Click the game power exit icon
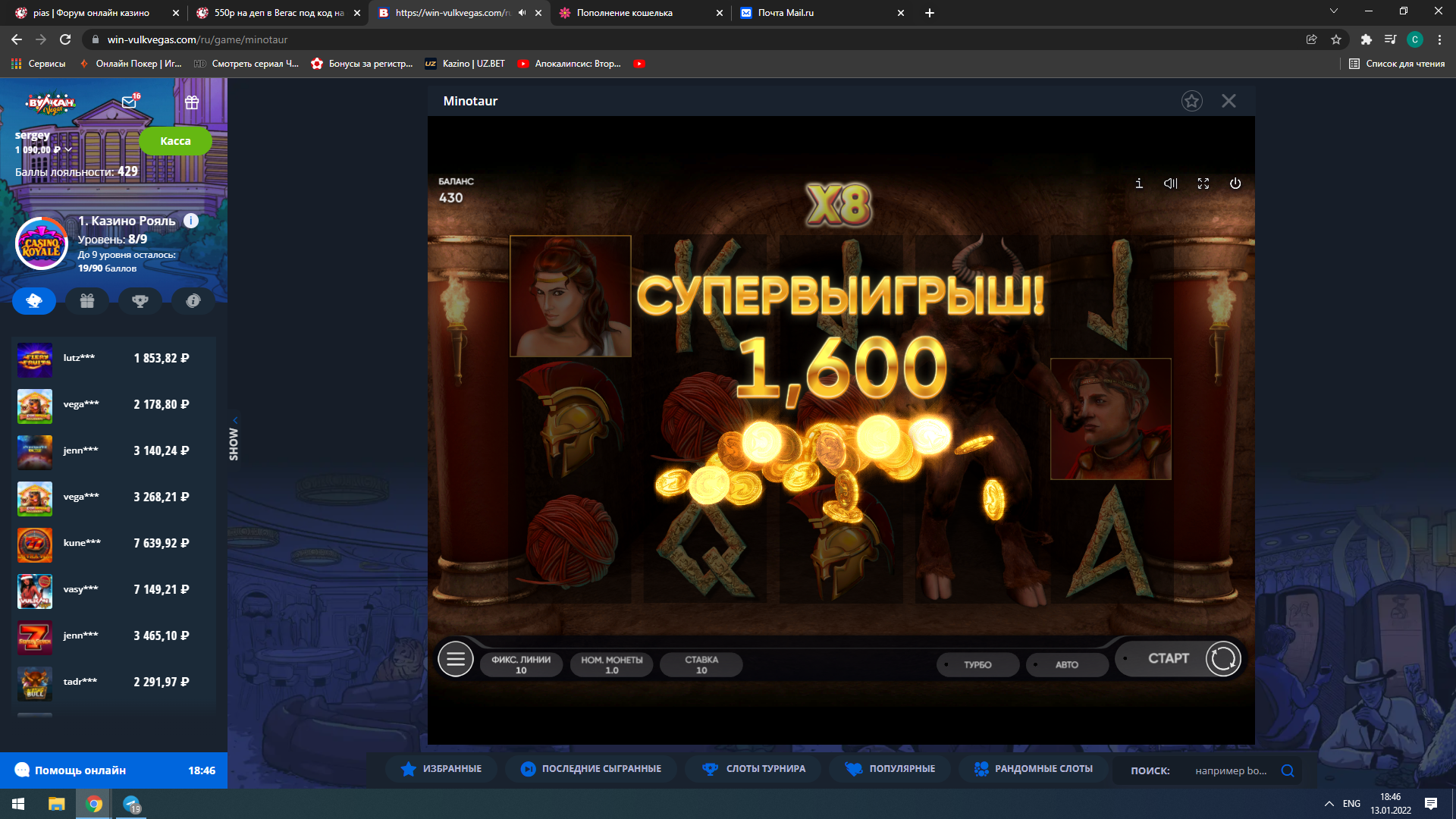The image size is (1456, 819). coord(1235,184)
